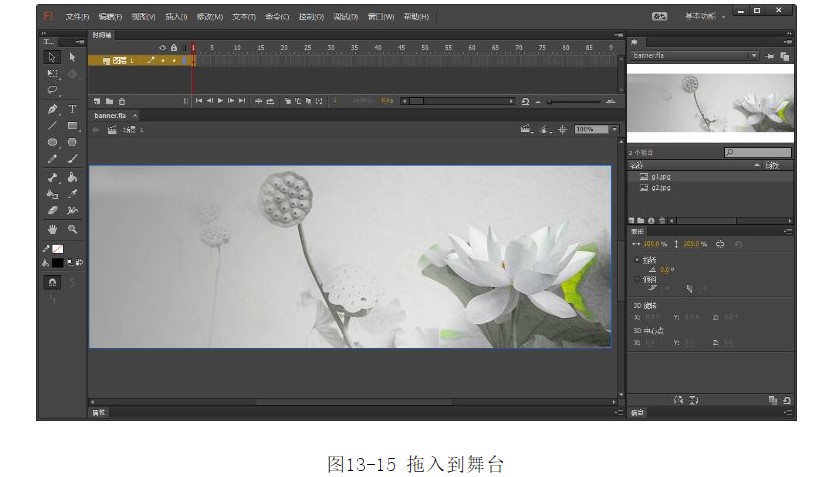
Task: Click the library search field
Action: pyautogui.click(x=758, y=152)
